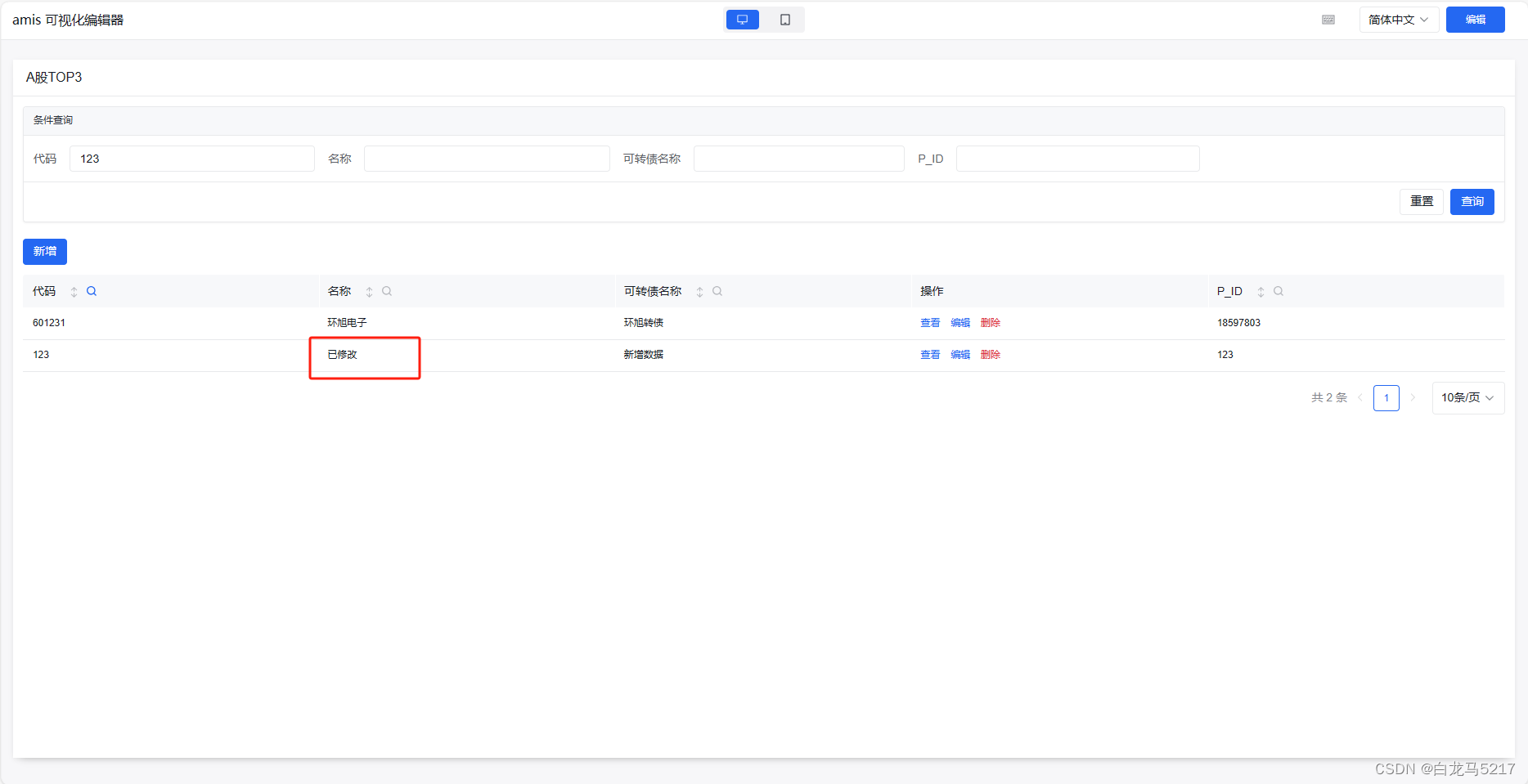Sort the P_ID column
Screen dimensions: 1528x784
1261,292
